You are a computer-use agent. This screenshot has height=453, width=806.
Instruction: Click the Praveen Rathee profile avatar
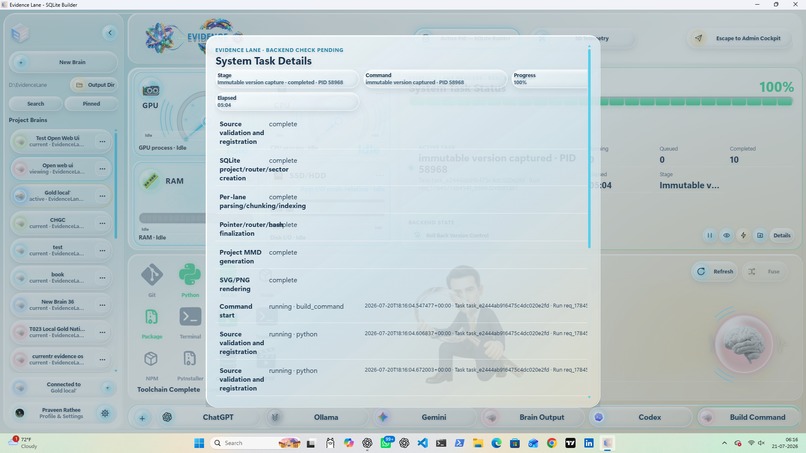20,413
